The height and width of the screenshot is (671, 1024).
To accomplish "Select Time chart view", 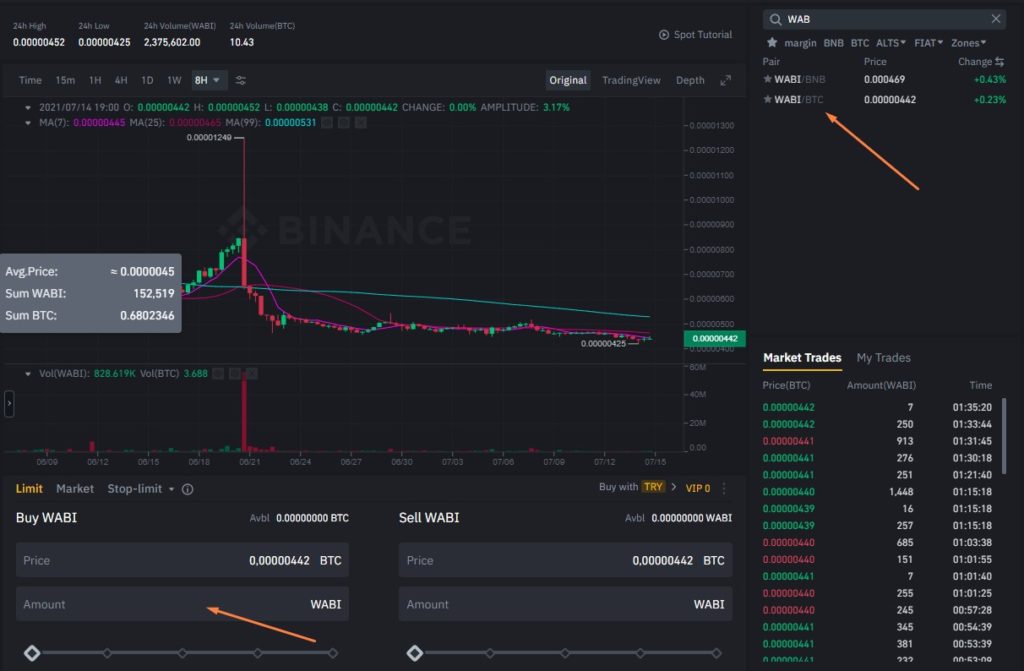I will pyautogui.click(x=30, y=80).
